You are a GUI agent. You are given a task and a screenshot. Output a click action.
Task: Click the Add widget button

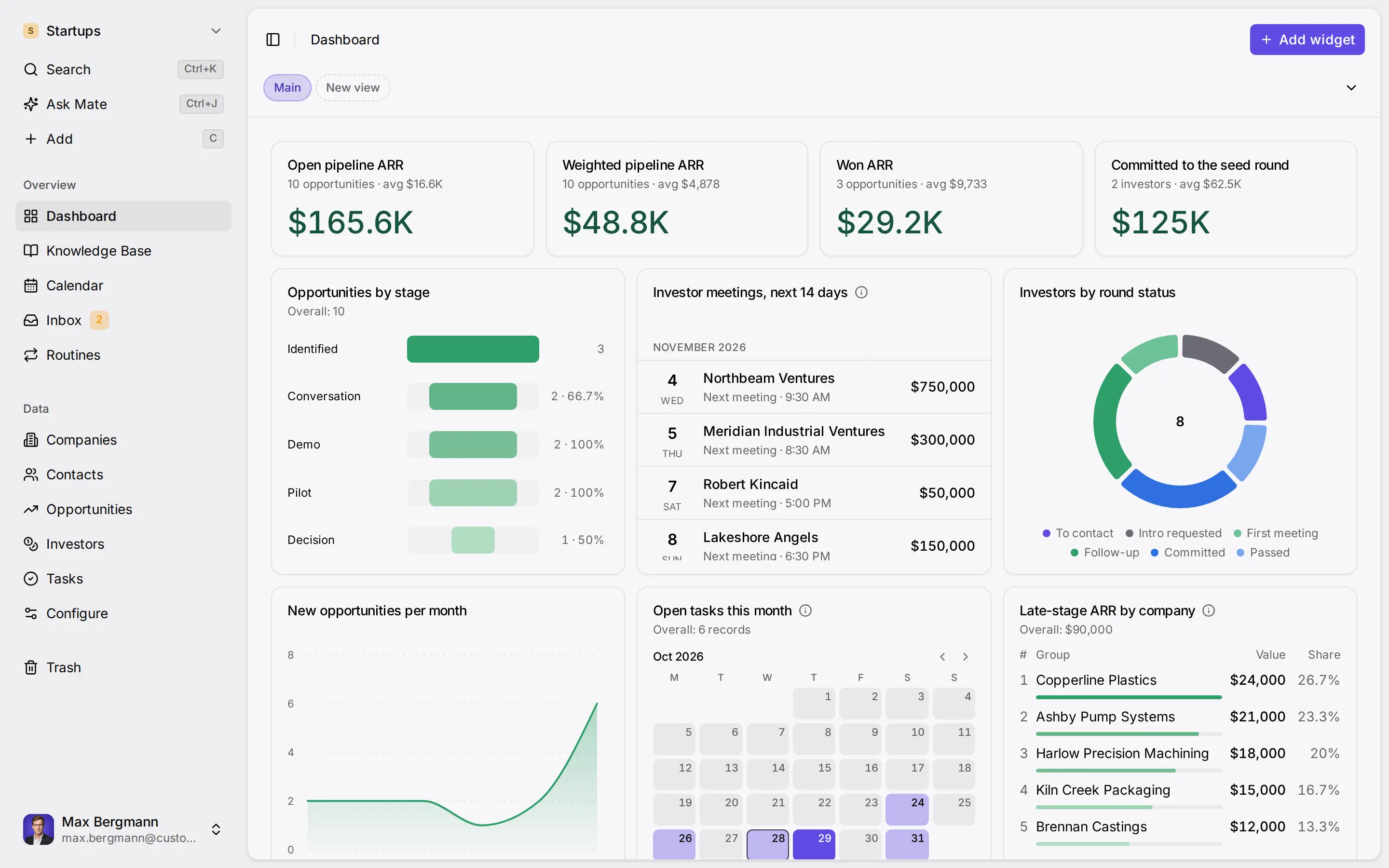point(1307,40)
